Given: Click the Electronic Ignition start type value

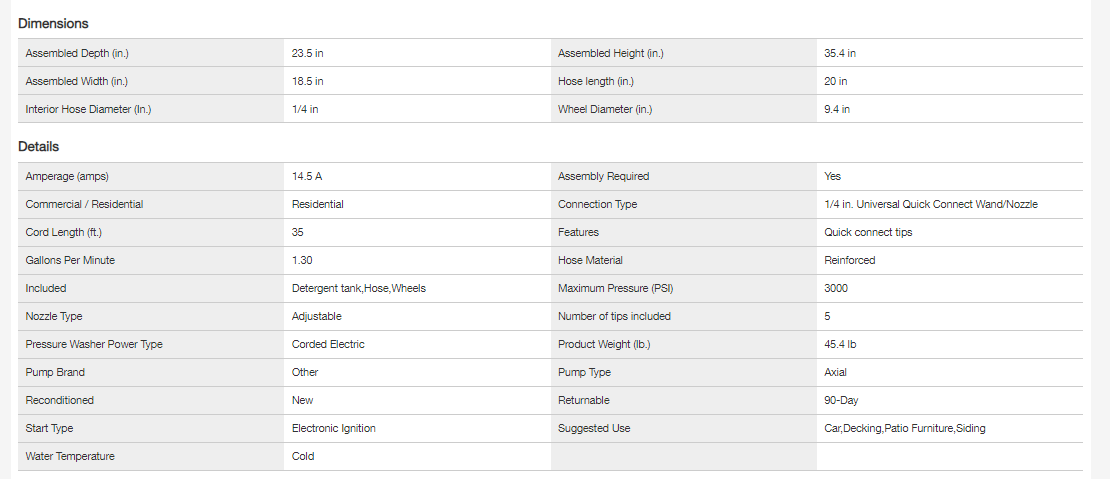Looking at the screenshot, I should (334, 428).
